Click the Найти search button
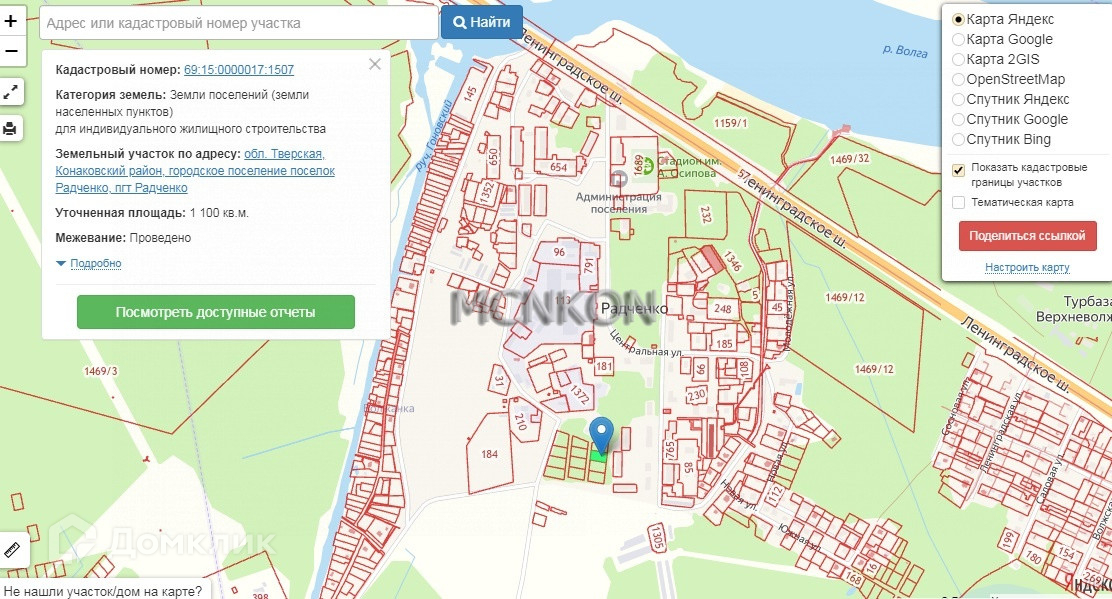 click(x=482, y=23)
